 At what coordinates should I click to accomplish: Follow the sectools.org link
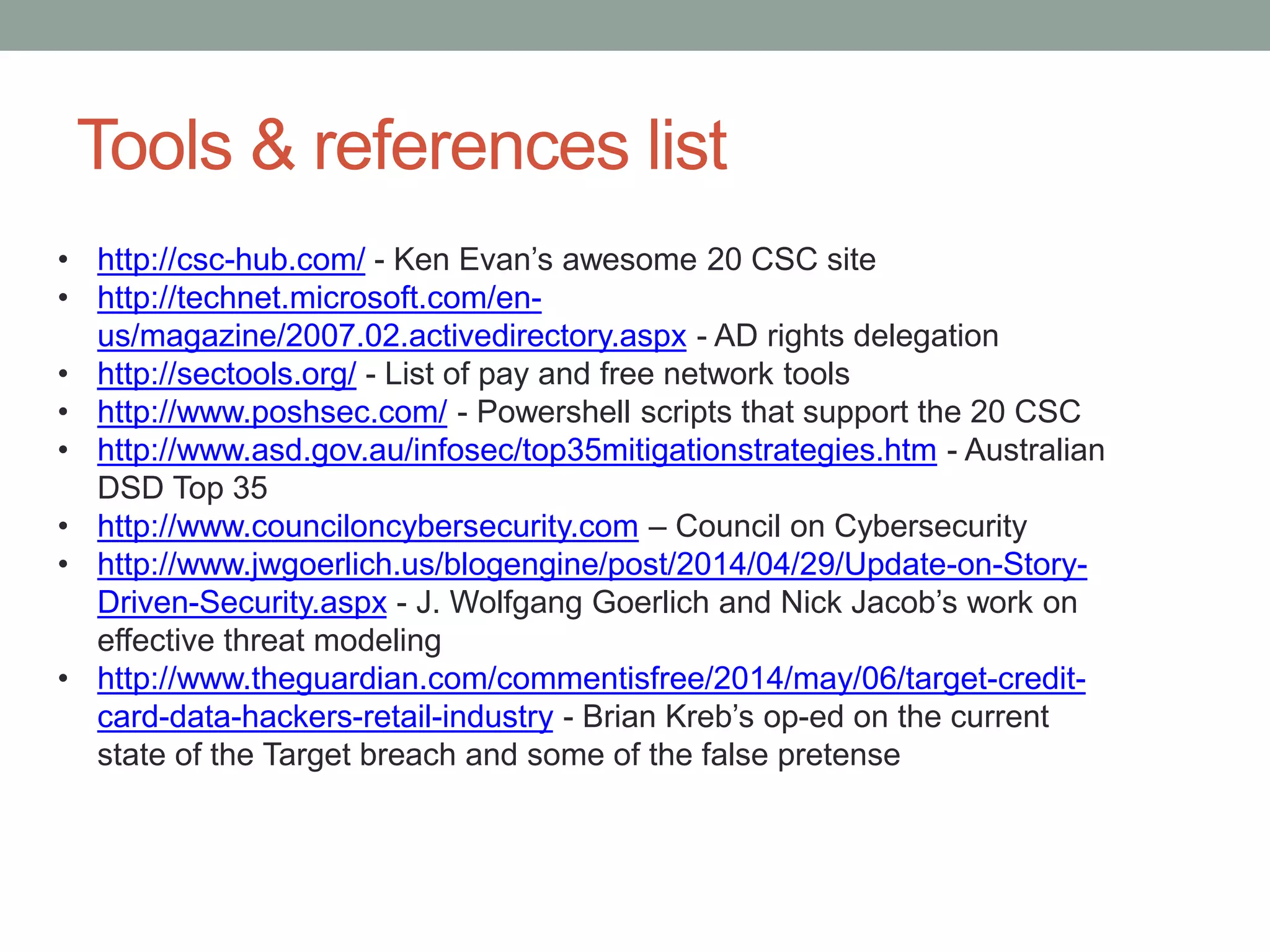[227, 374]
